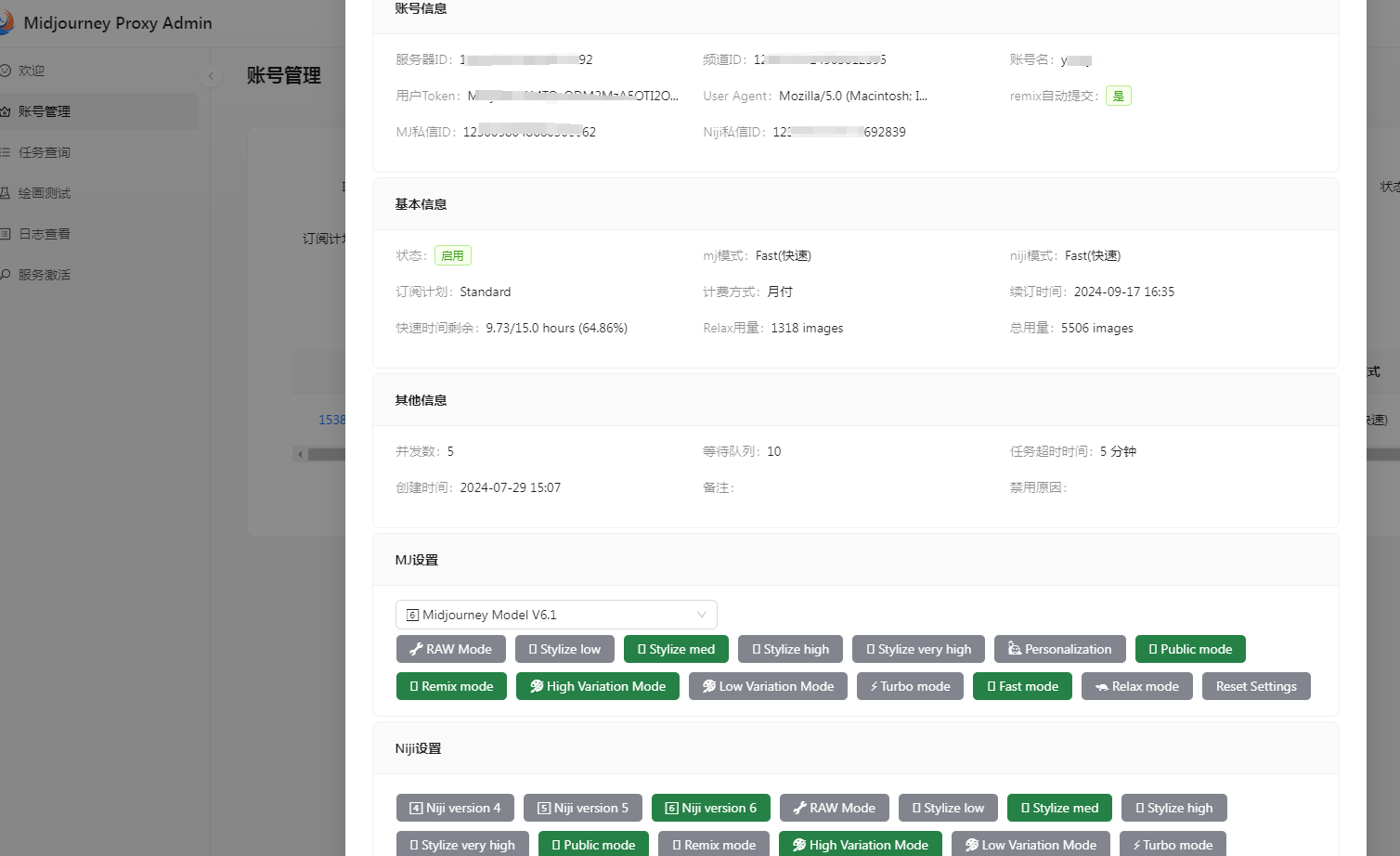Toggle Remix mode in MJ设置
The height and width of the screenshot is (856, 1400).
(451, 686)
